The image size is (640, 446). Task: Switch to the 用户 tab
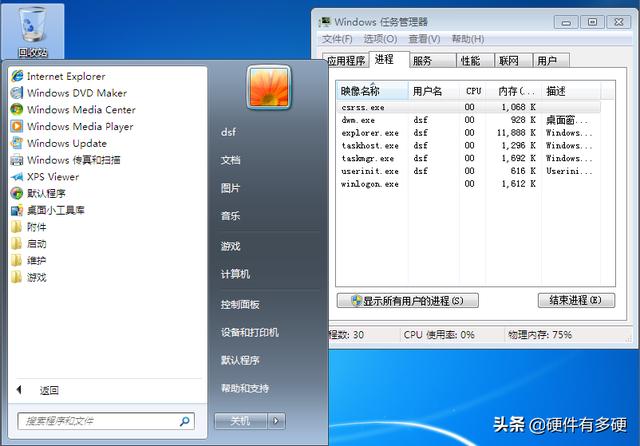point(551,61)
